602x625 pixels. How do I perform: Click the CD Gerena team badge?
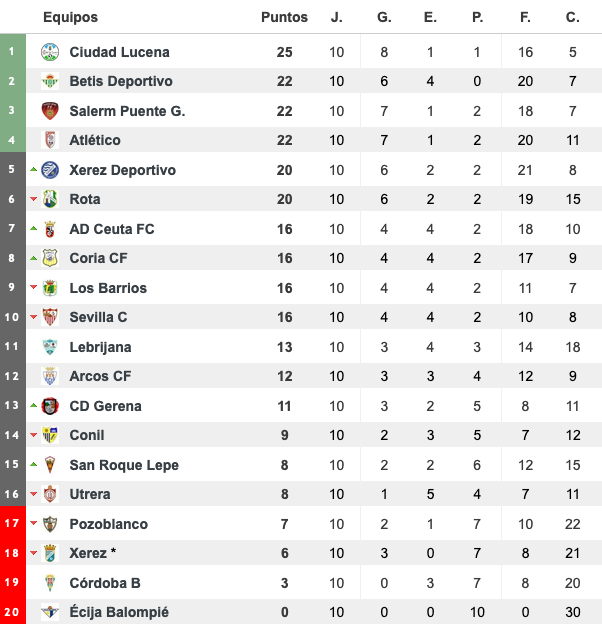pos(50,406)
